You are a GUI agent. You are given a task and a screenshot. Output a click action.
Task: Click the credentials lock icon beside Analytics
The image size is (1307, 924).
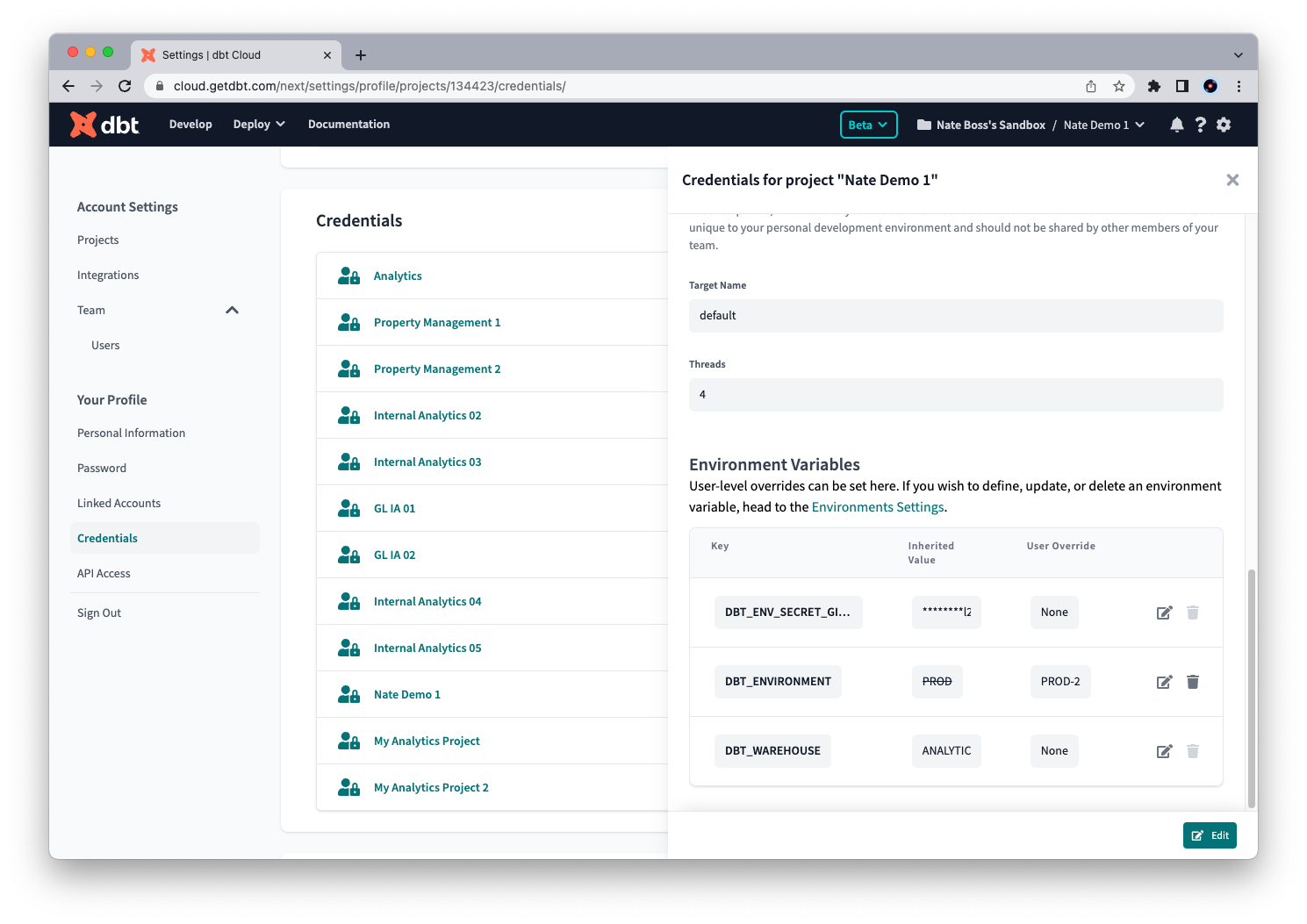click(348, 275)
